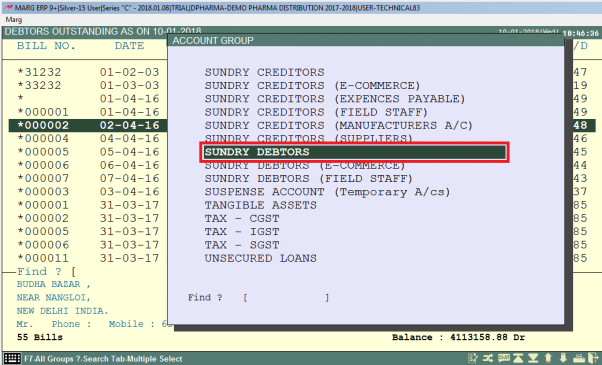Screen dimensions: 602x365
Task: Select plain SUNDRY CREDITORS group
Action: pyautogui.click(x=265, y=73)
